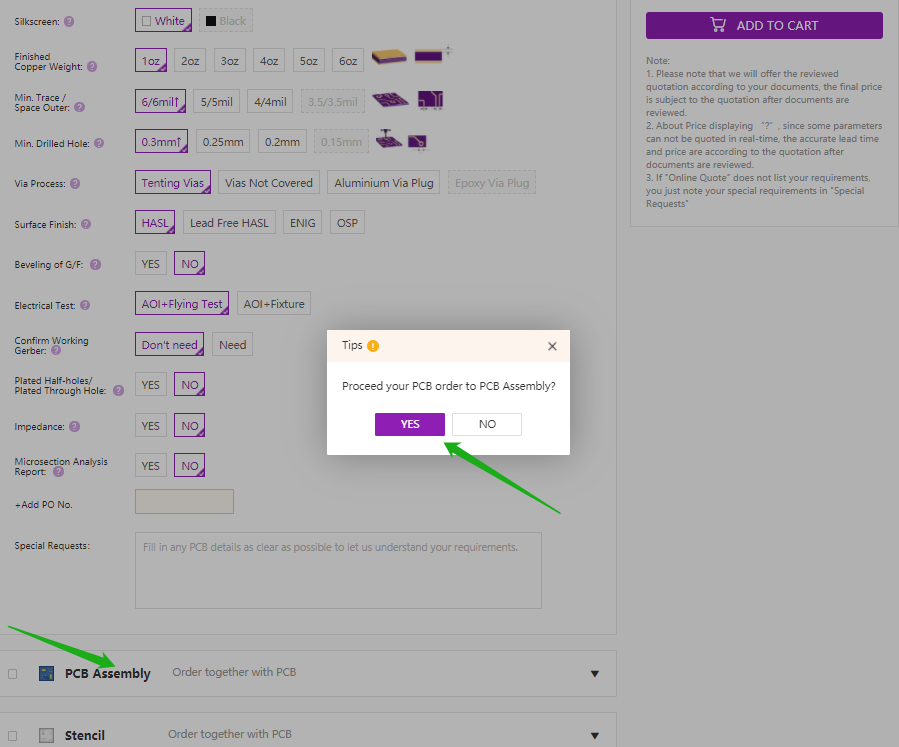Confirm with the purple YES button
Viewport: 899px width, 747px height.
tap(410, 424)
